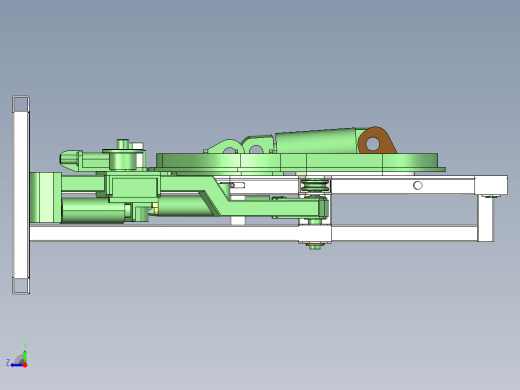This screenshot has height=390, width=520.
Task: Select the long lower white horizontal beam
Action: [x=253, y=233]
